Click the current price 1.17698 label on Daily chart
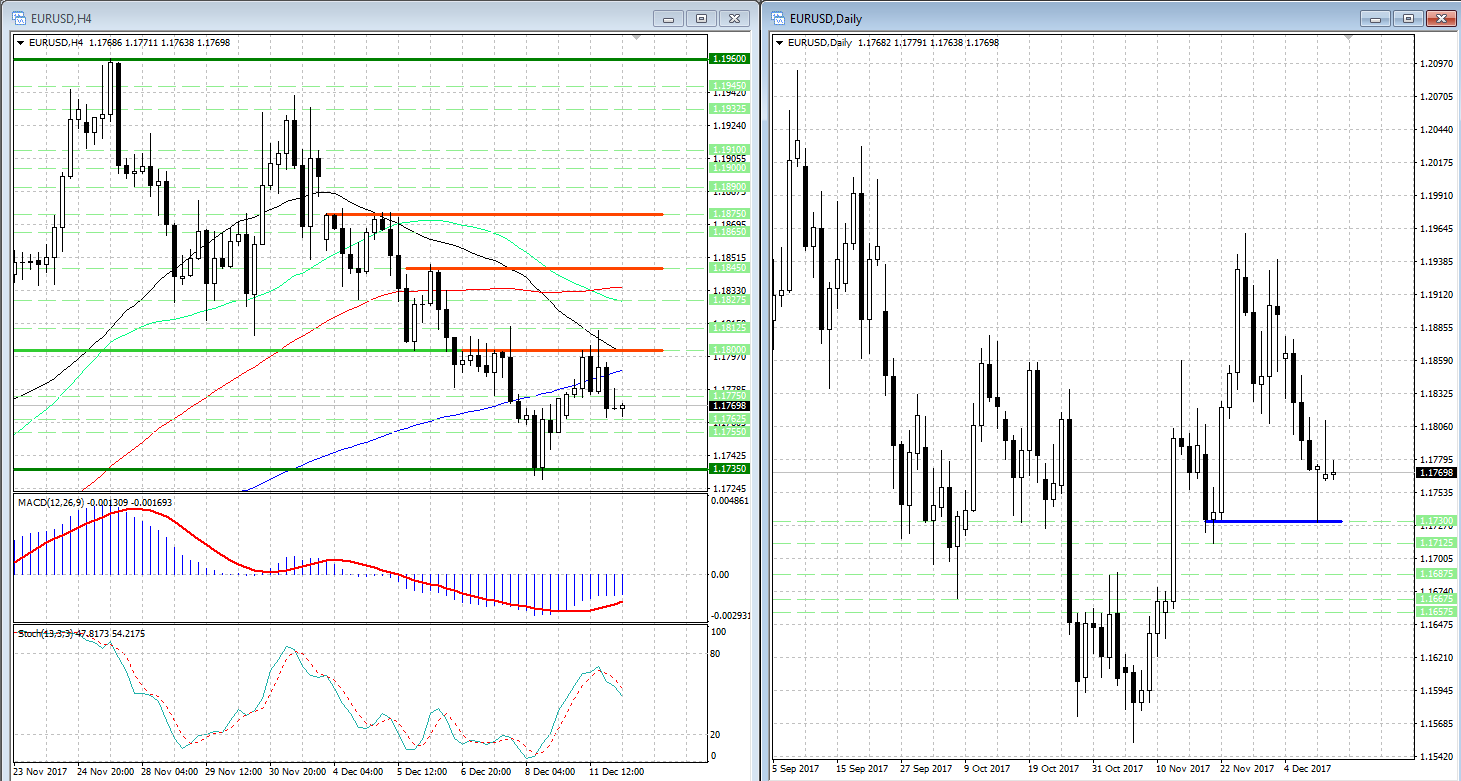The width and height of the screenshot is (1461, 781). (x=1435, y=472)
